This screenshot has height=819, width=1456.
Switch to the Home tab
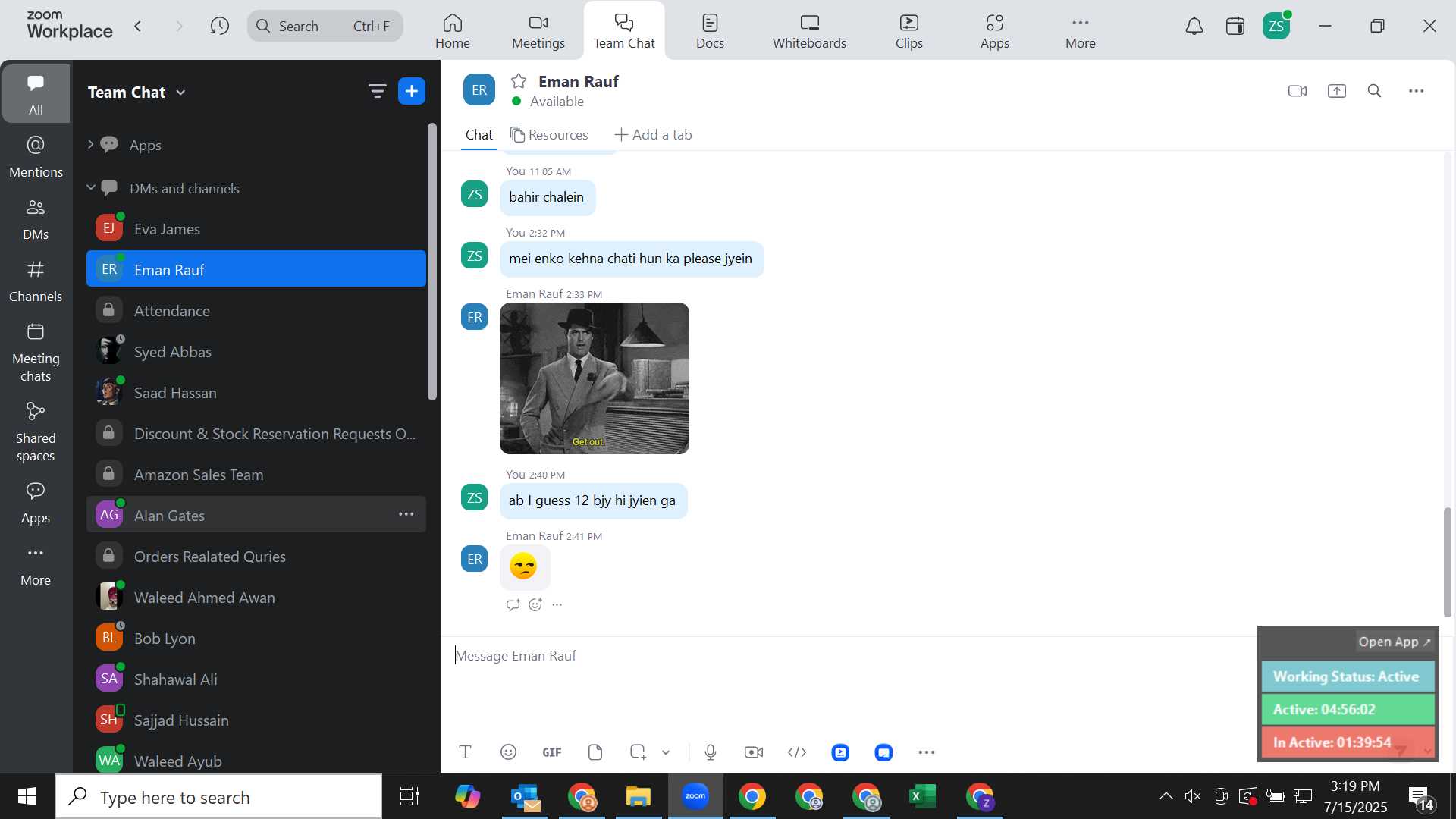(453, 31)
